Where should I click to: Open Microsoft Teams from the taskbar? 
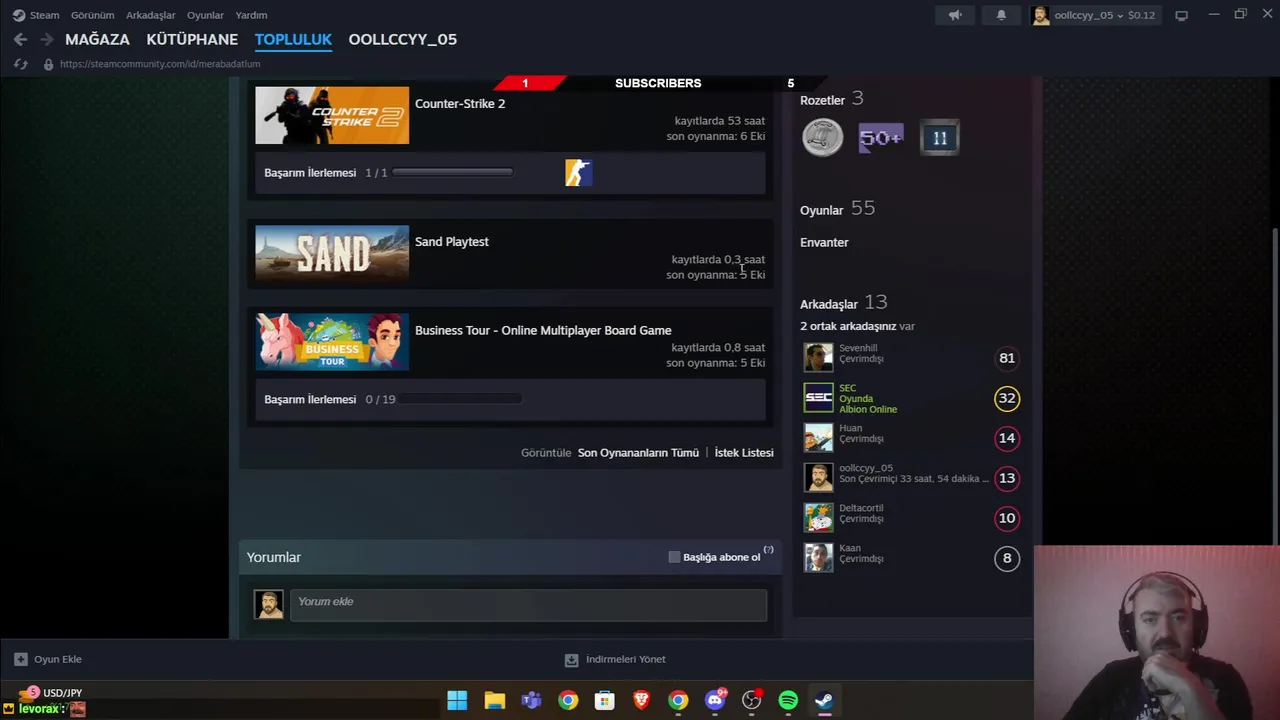tap(531, 700)
